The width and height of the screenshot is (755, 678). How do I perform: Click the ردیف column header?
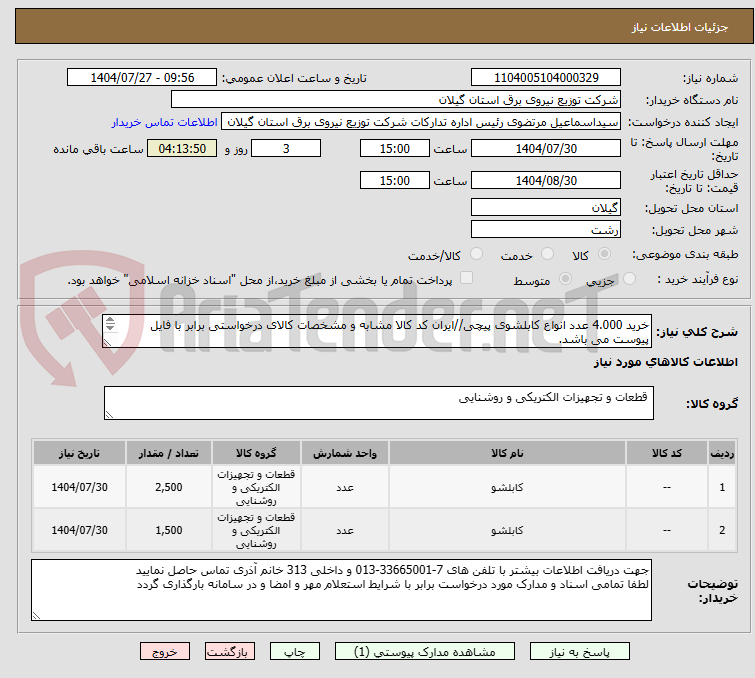pyautogui.click(x=722, y=453)
